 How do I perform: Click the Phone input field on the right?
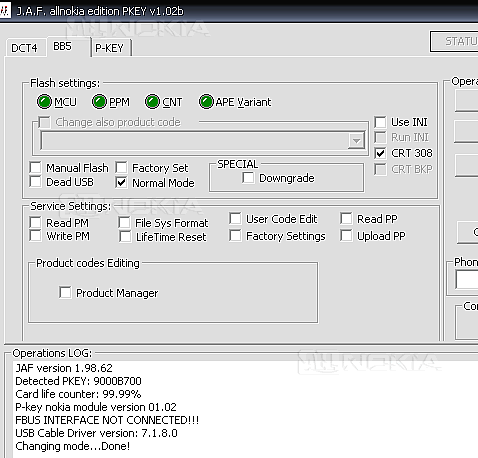[x=467, y=279]
